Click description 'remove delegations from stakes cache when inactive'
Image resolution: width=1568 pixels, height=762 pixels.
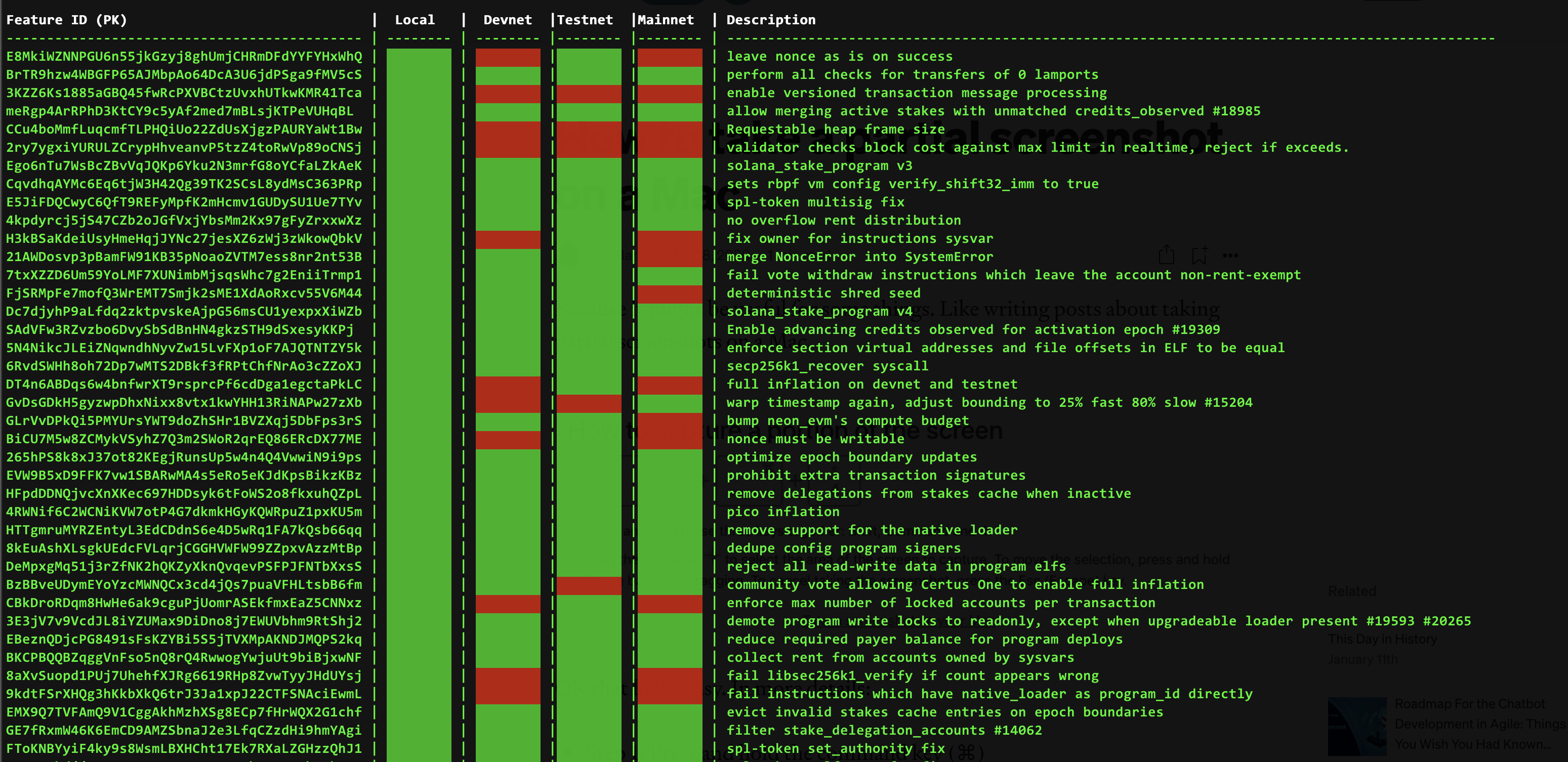click(x=929, y=494)
